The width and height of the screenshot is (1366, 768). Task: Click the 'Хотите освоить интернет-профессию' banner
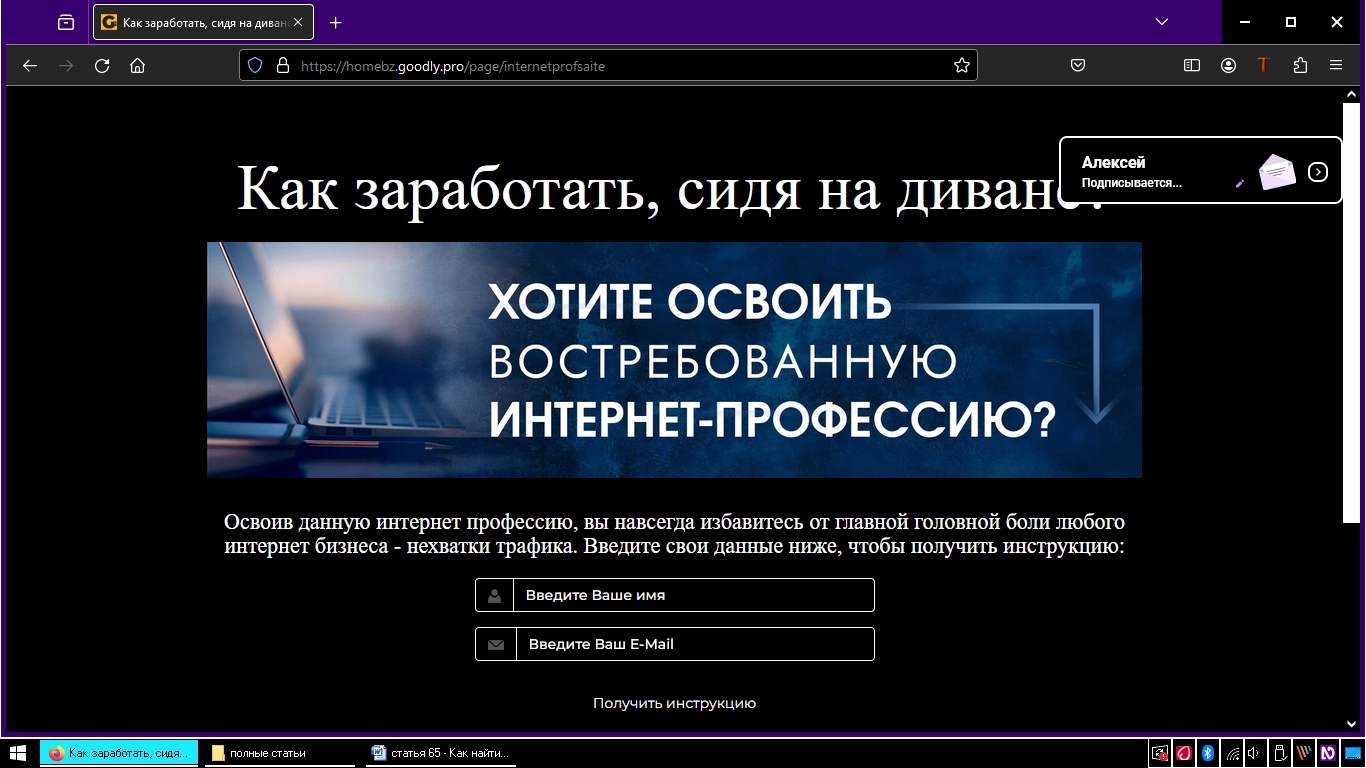point(674,360)
